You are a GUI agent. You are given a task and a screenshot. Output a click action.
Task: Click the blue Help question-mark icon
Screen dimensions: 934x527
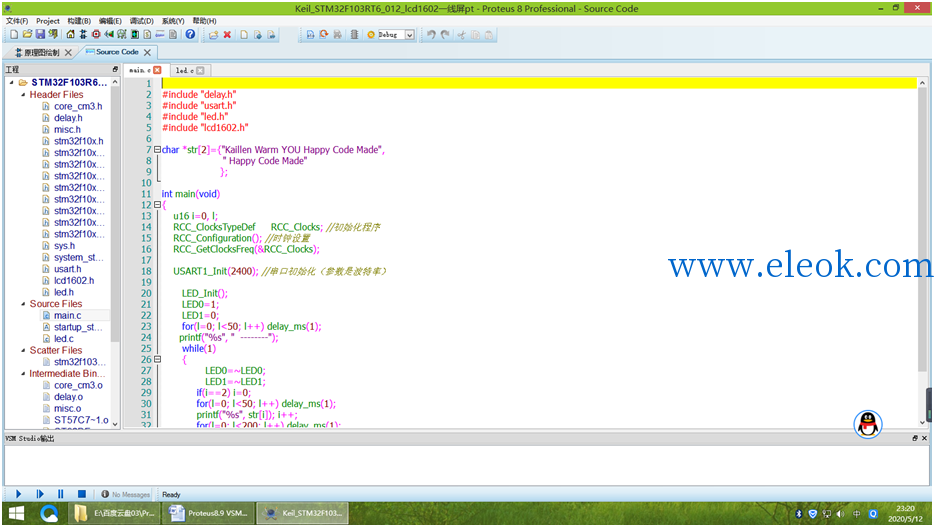click(190, 35)
